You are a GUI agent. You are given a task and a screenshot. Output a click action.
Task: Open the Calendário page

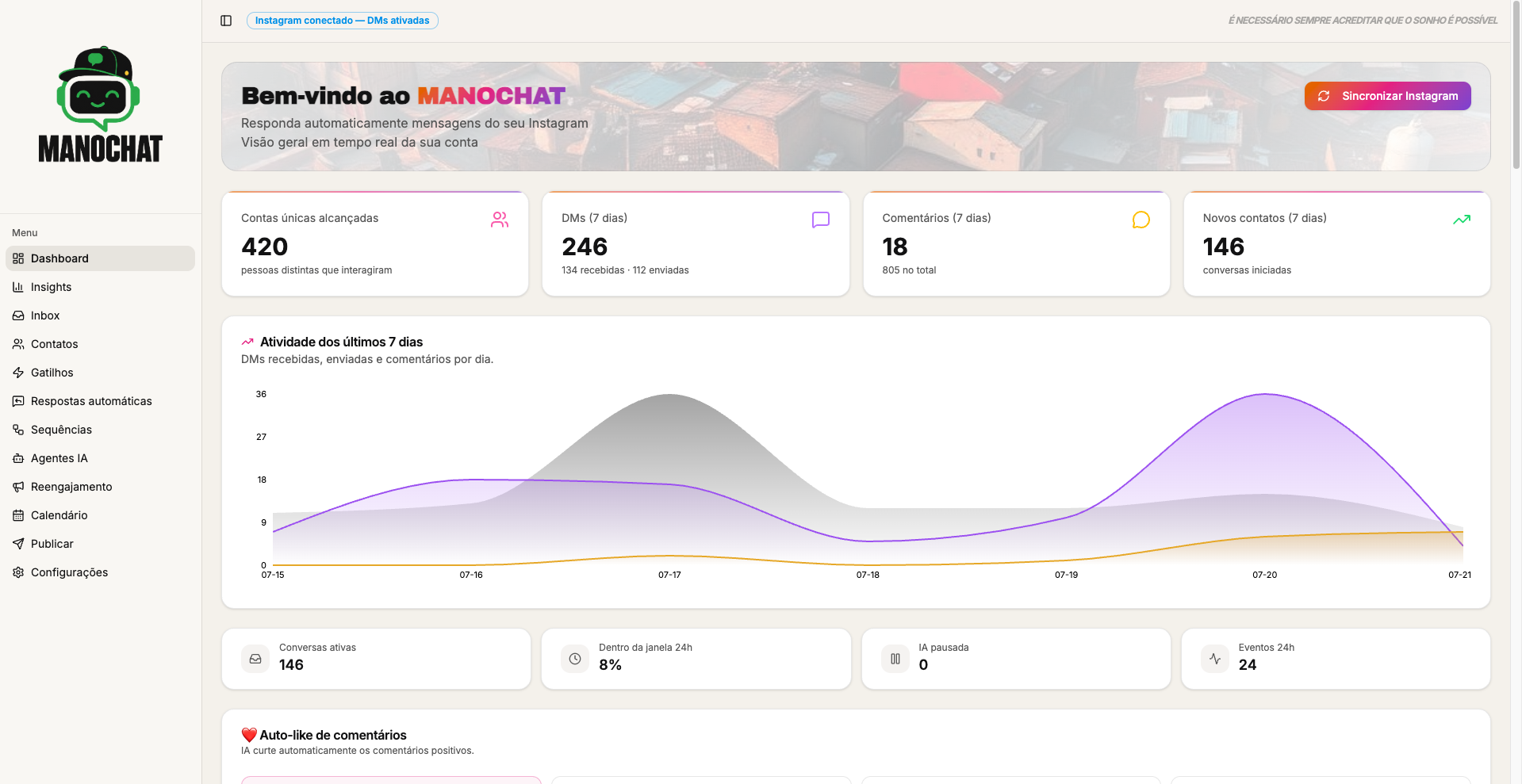[100, 515]
